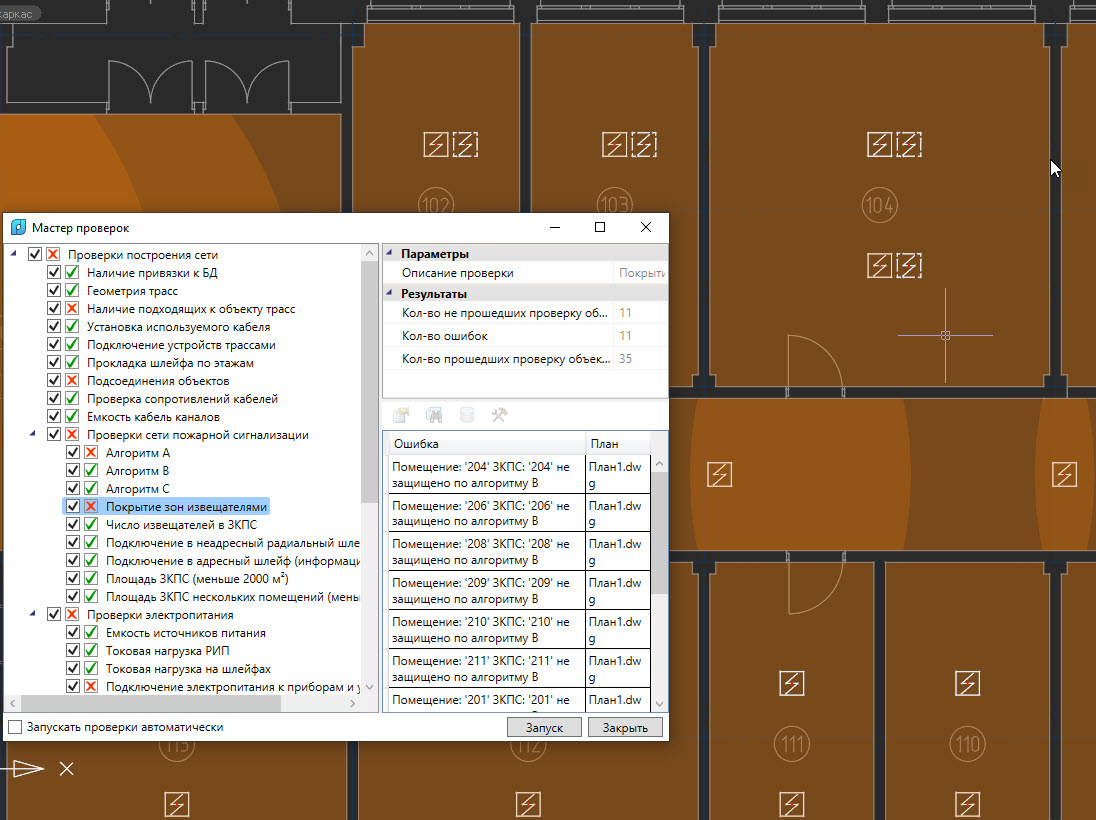1096x820 pixels.
Task: Open check settings via the wrench-and-hammer icon
Action: (500, 414)
